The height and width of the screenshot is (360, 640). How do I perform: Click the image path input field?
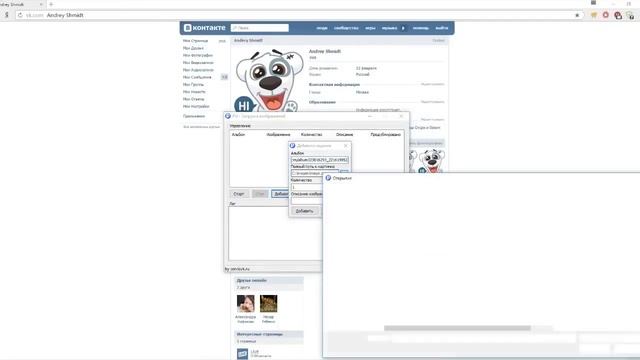tap(314, 173)
